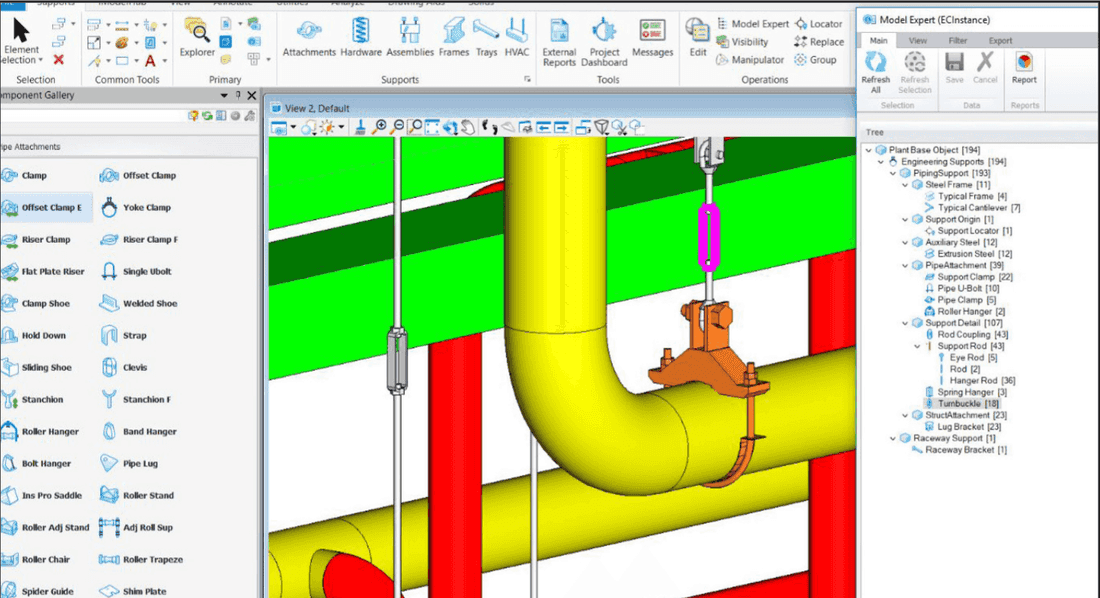Click Zoom In on the view toolbar

379,127
